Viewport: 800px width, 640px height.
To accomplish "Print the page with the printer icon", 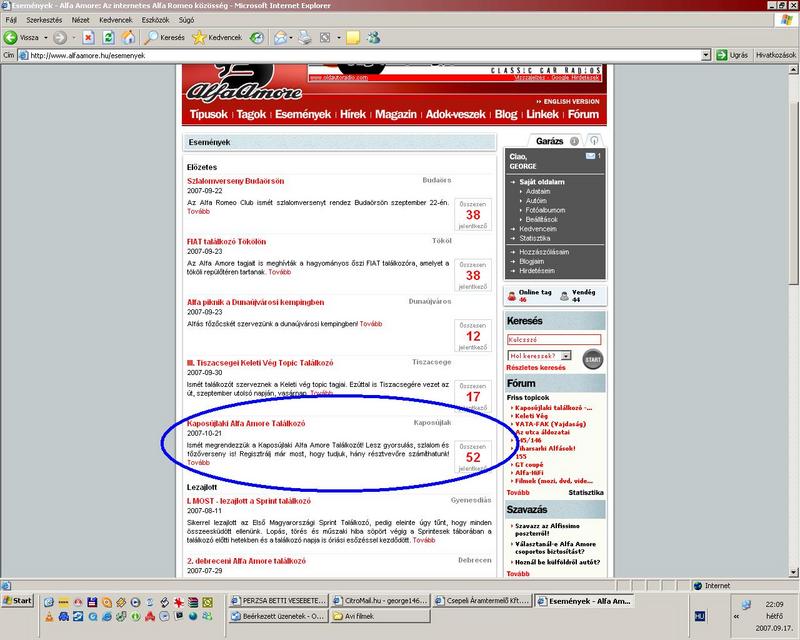I will pyautogui.click(x=305, y=37).
